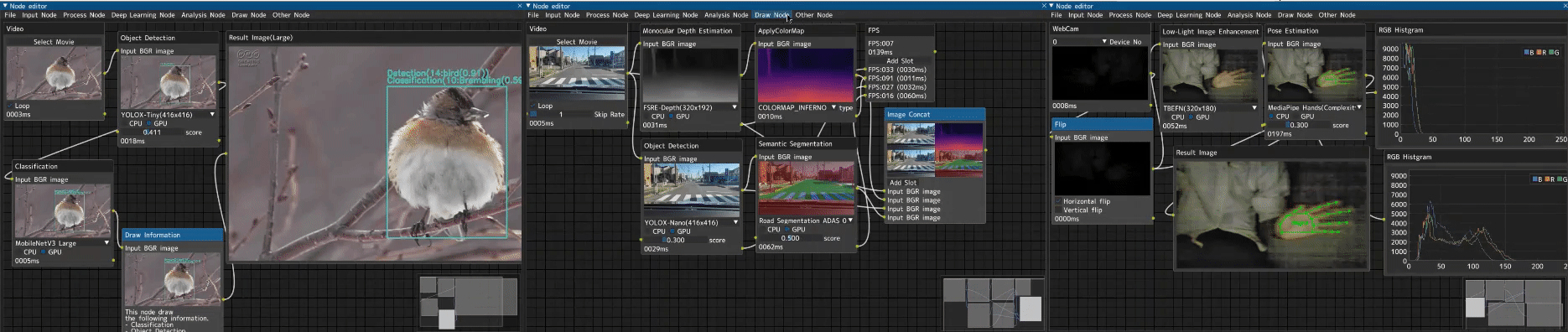Image resolution: width=1568 pixels, height=332 pixels.
Task: Open YOLOX-Nano(416x416) model dropdown
Action: point(691,222)
